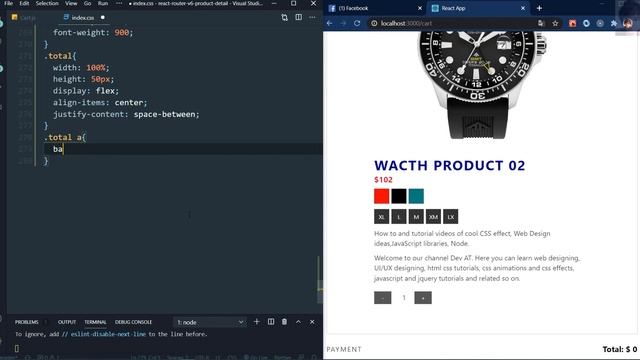640x360 pixels.
Task: Choose size XL
Action: point(382,217)
